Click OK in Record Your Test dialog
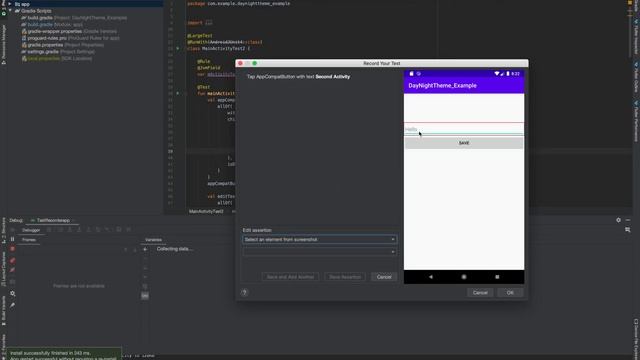The width and height of the screenshot is (640, 360). 510,293
